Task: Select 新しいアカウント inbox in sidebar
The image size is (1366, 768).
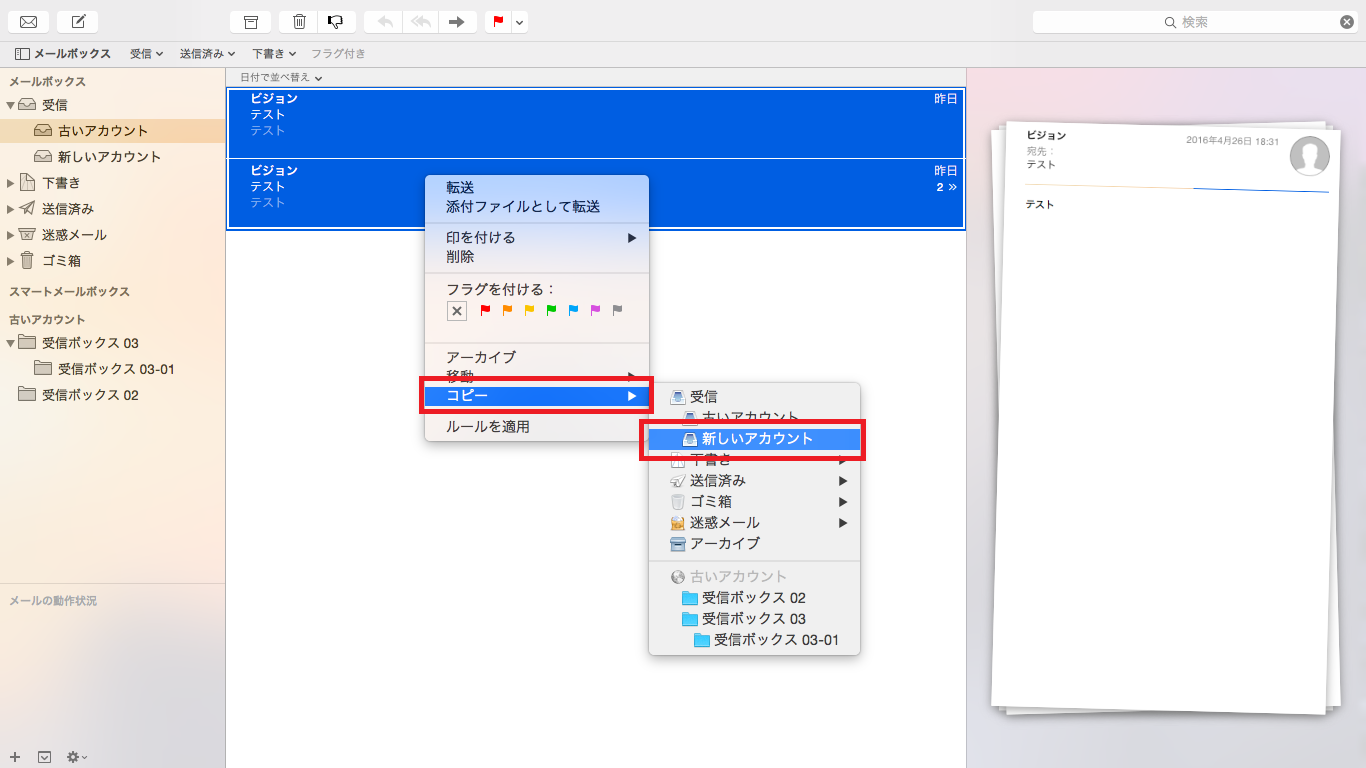Action: click(113, 157)
